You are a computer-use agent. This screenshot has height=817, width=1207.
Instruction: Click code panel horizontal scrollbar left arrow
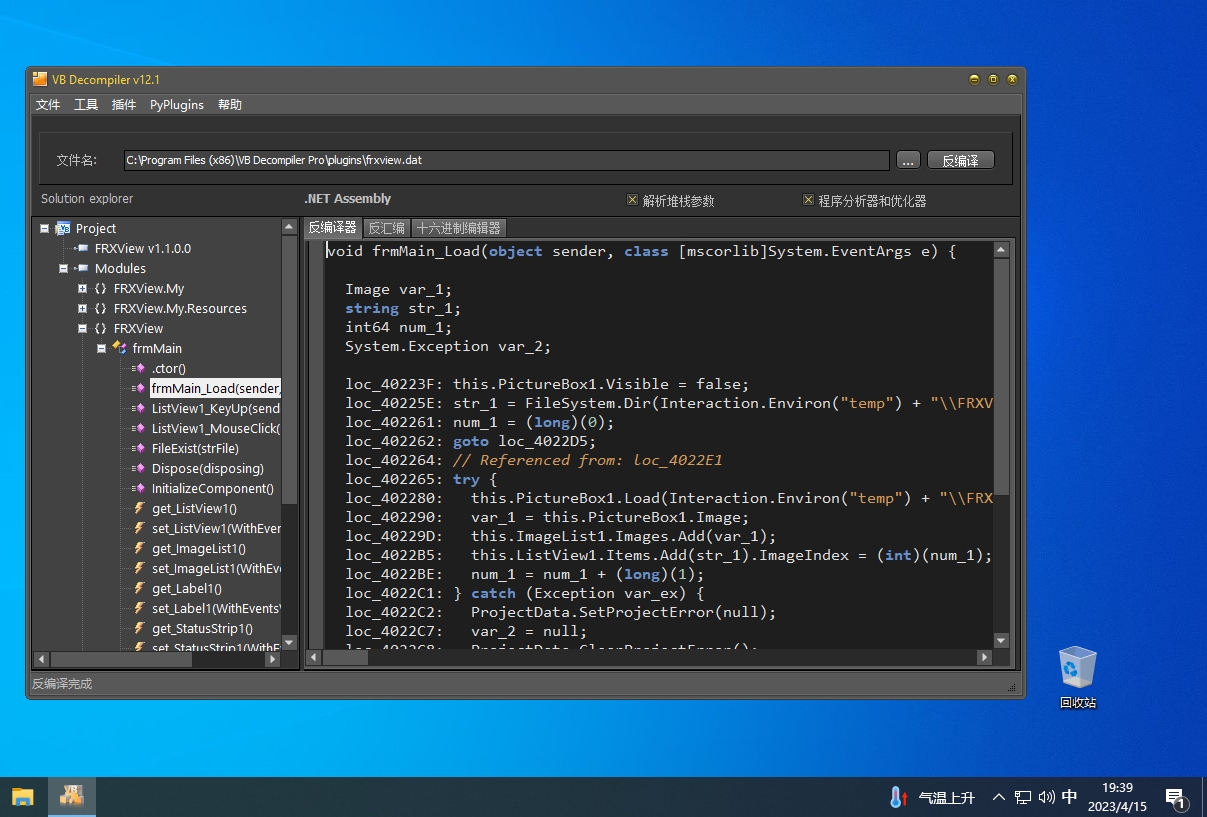pos(313,657)
